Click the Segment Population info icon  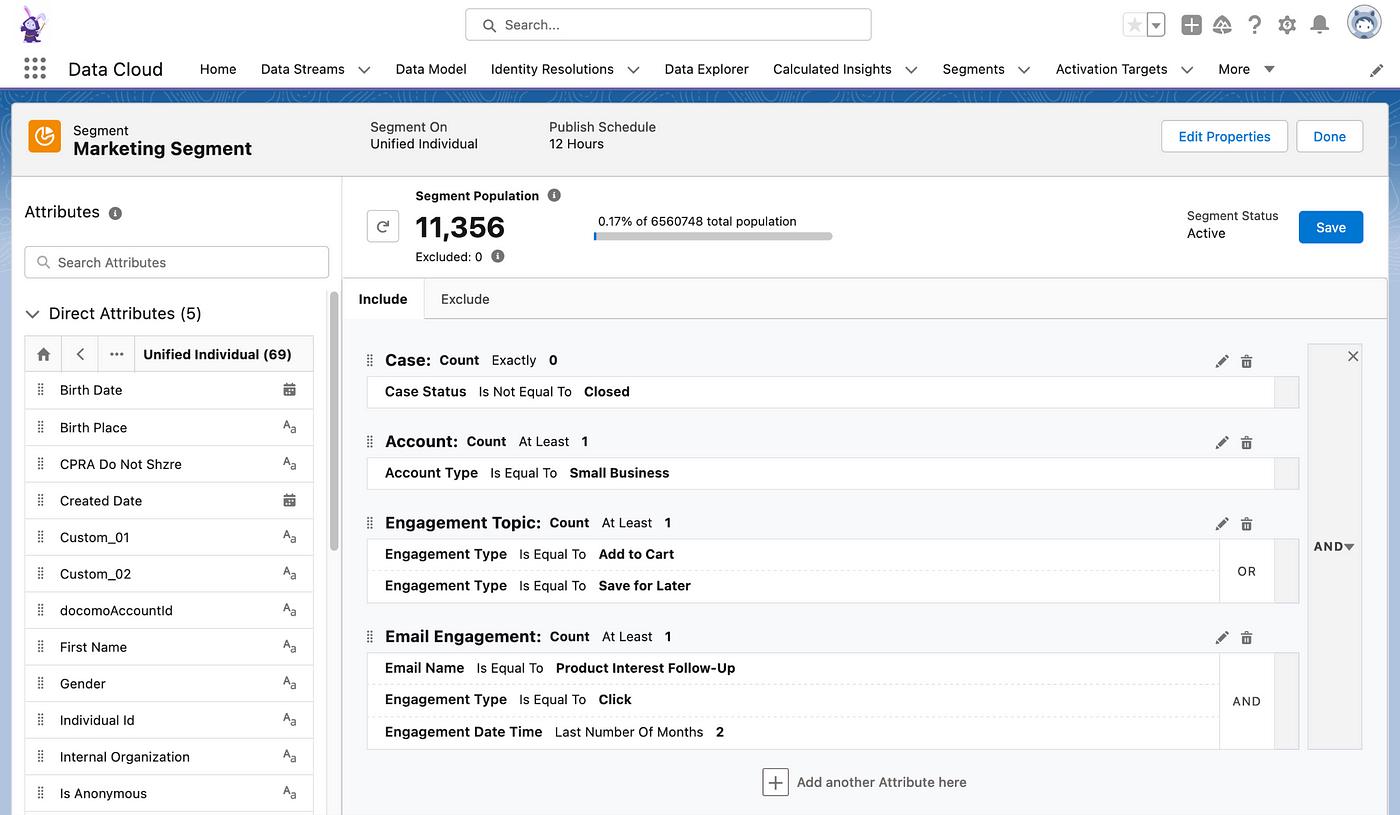[554, 196]
